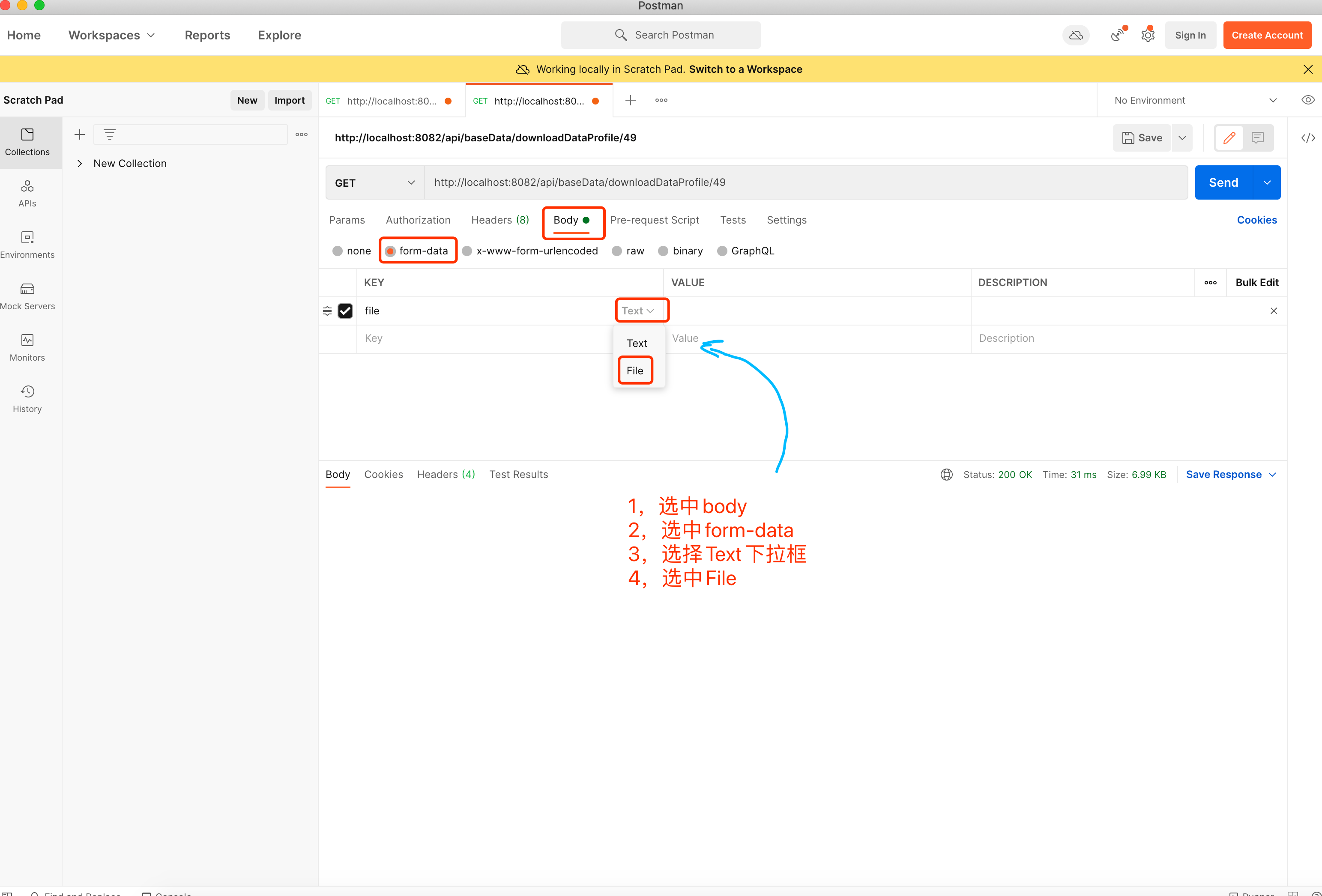1322x896 pixels.
Task: Click the search magnifier icon
Action: pyautogui.click(x=621, y=35)
